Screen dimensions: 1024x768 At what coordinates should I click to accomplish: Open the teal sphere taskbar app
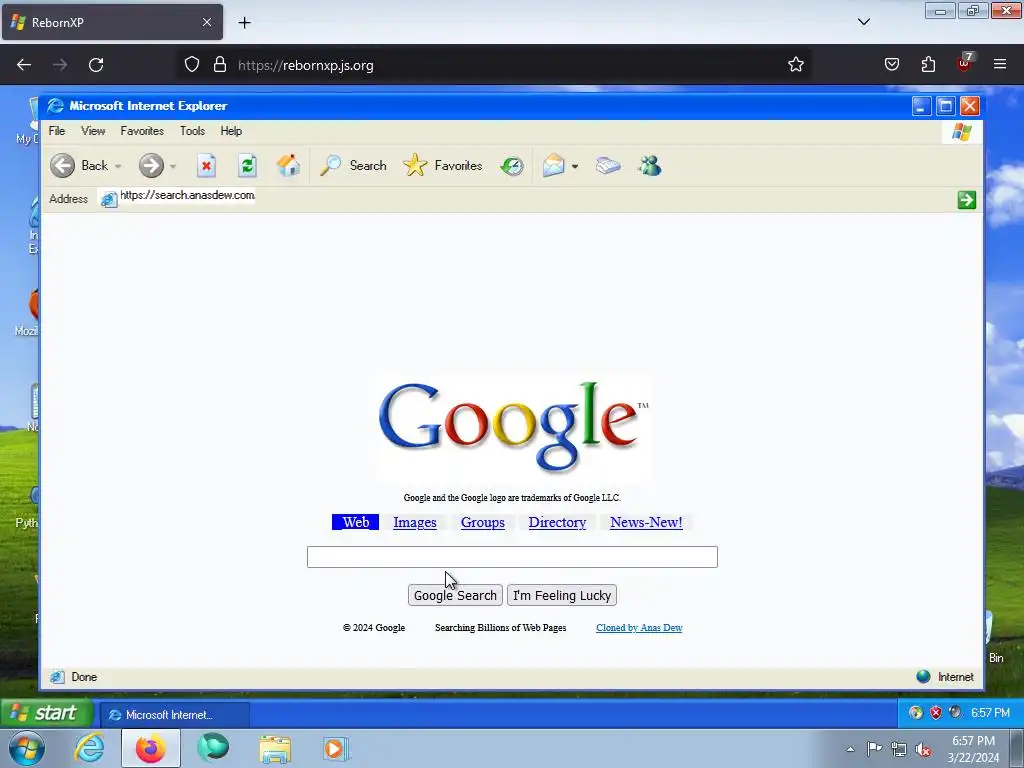click(213, 748)
